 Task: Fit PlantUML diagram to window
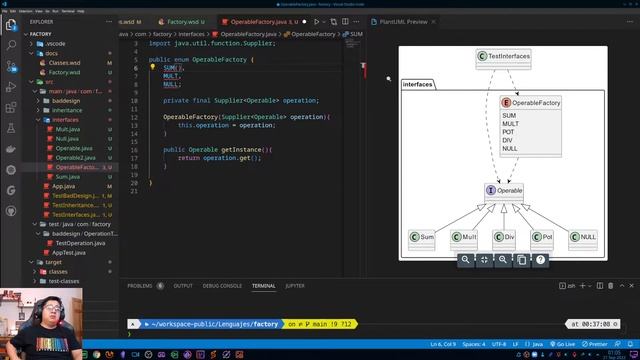(484, 260)
